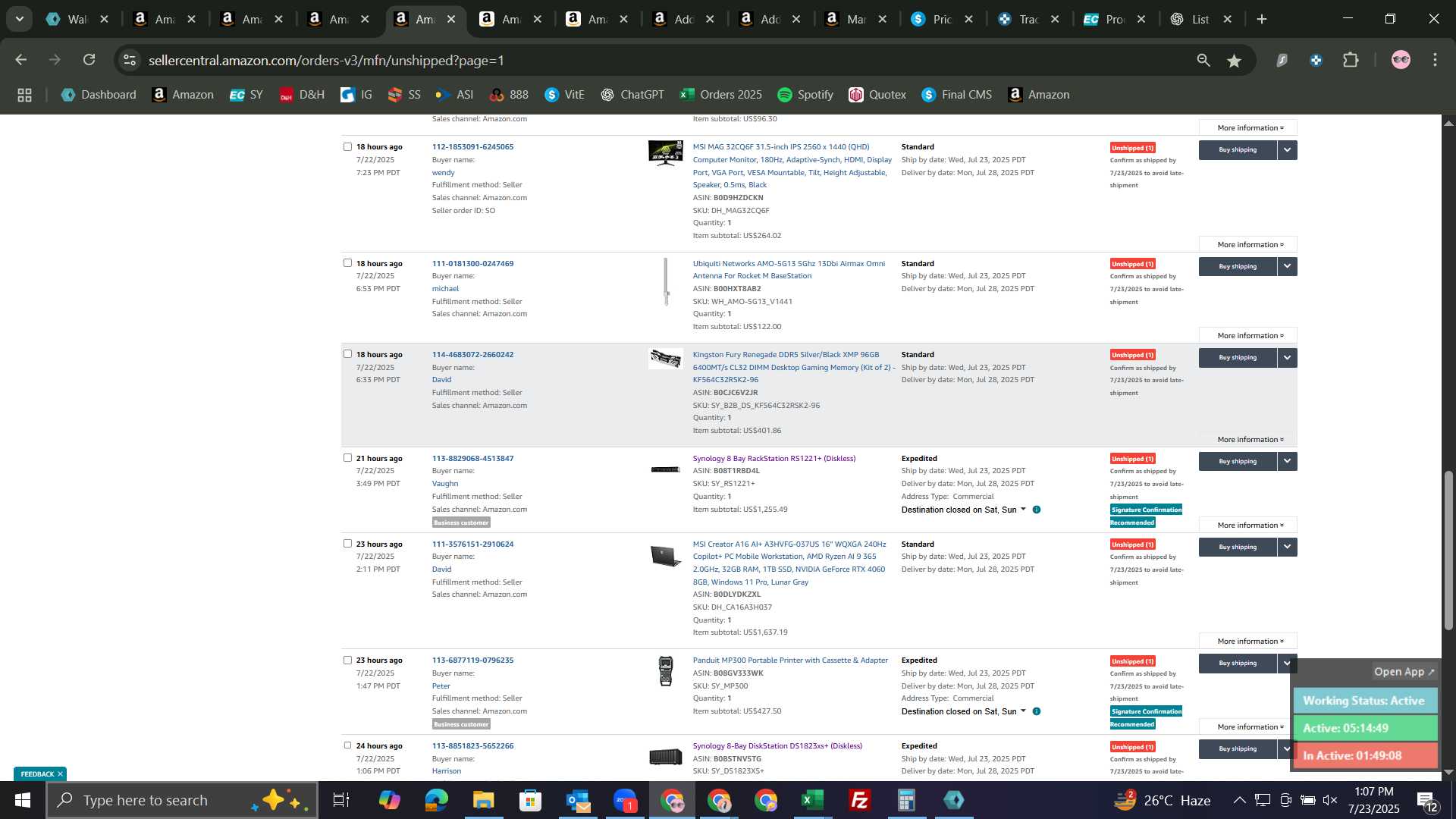This screenshot has width=1456, height=819.
Task: Select order 112-1853091-6245065 checkbox
Action: (347, 146)
